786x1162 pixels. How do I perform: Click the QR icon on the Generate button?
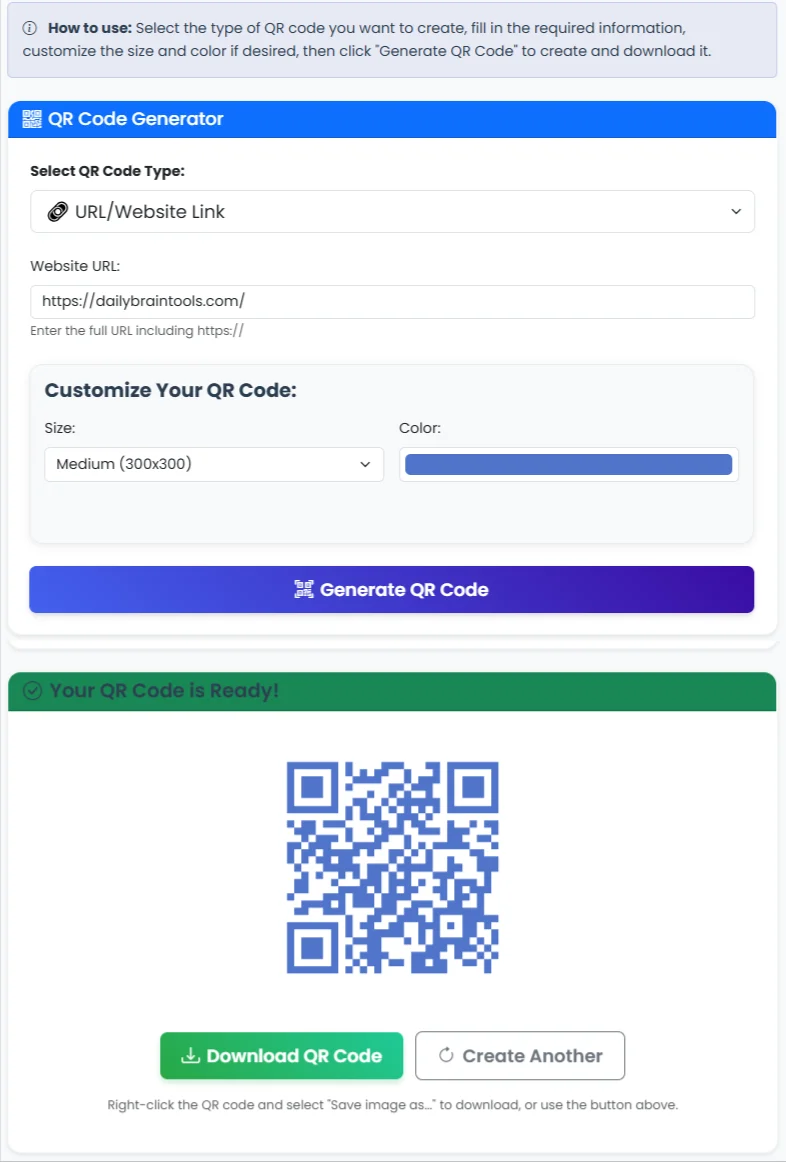tap(304, 589)
